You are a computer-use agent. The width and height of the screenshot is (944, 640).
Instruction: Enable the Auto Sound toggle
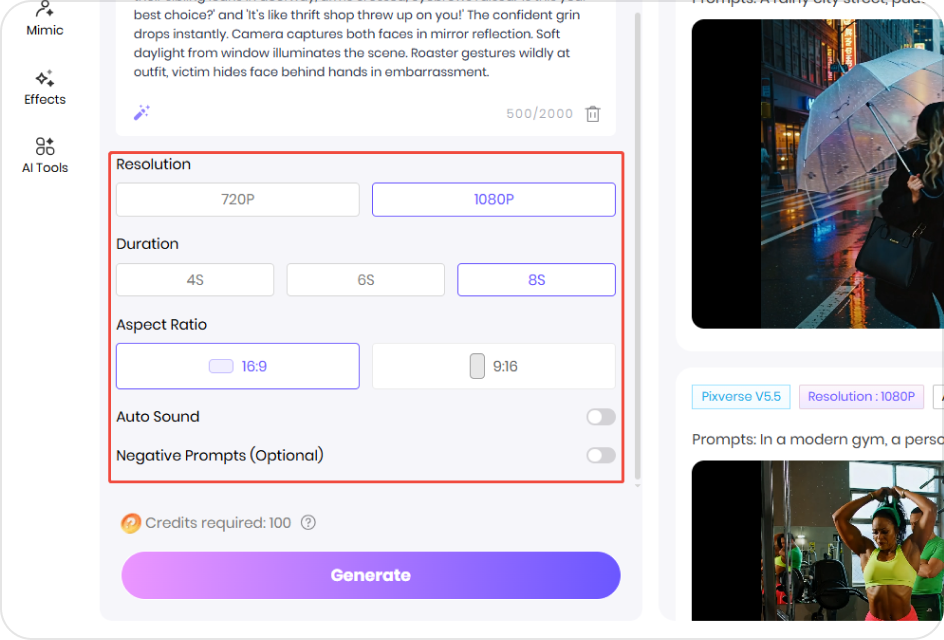pos(601,417)
